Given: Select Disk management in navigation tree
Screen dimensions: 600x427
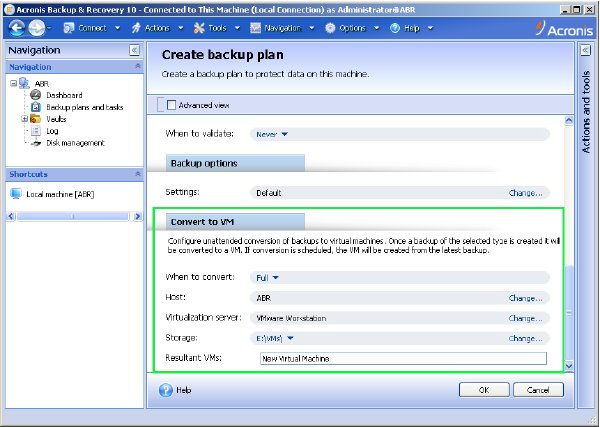Looking at the screenshot, I should point(75,143).
